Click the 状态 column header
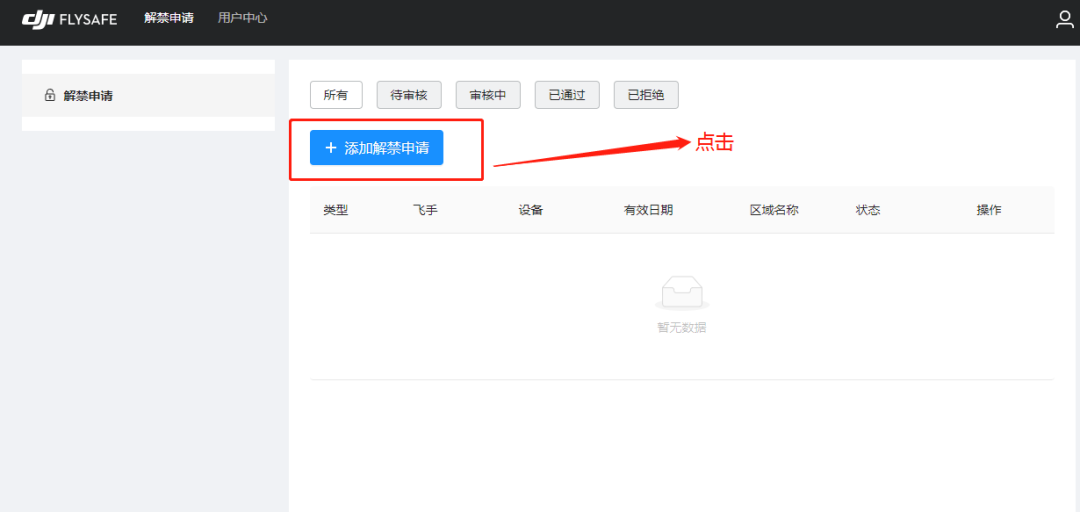Screen dimensions: 1080x512 [868, 210]
